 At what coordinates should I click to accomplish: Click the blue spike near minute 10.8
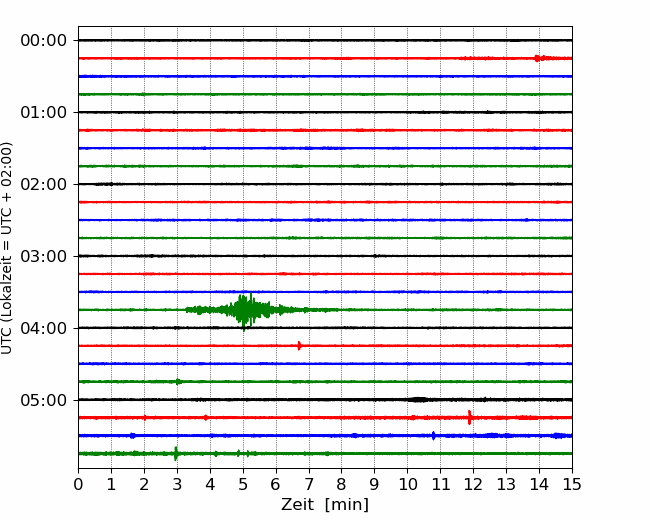(x=434, y=435)
